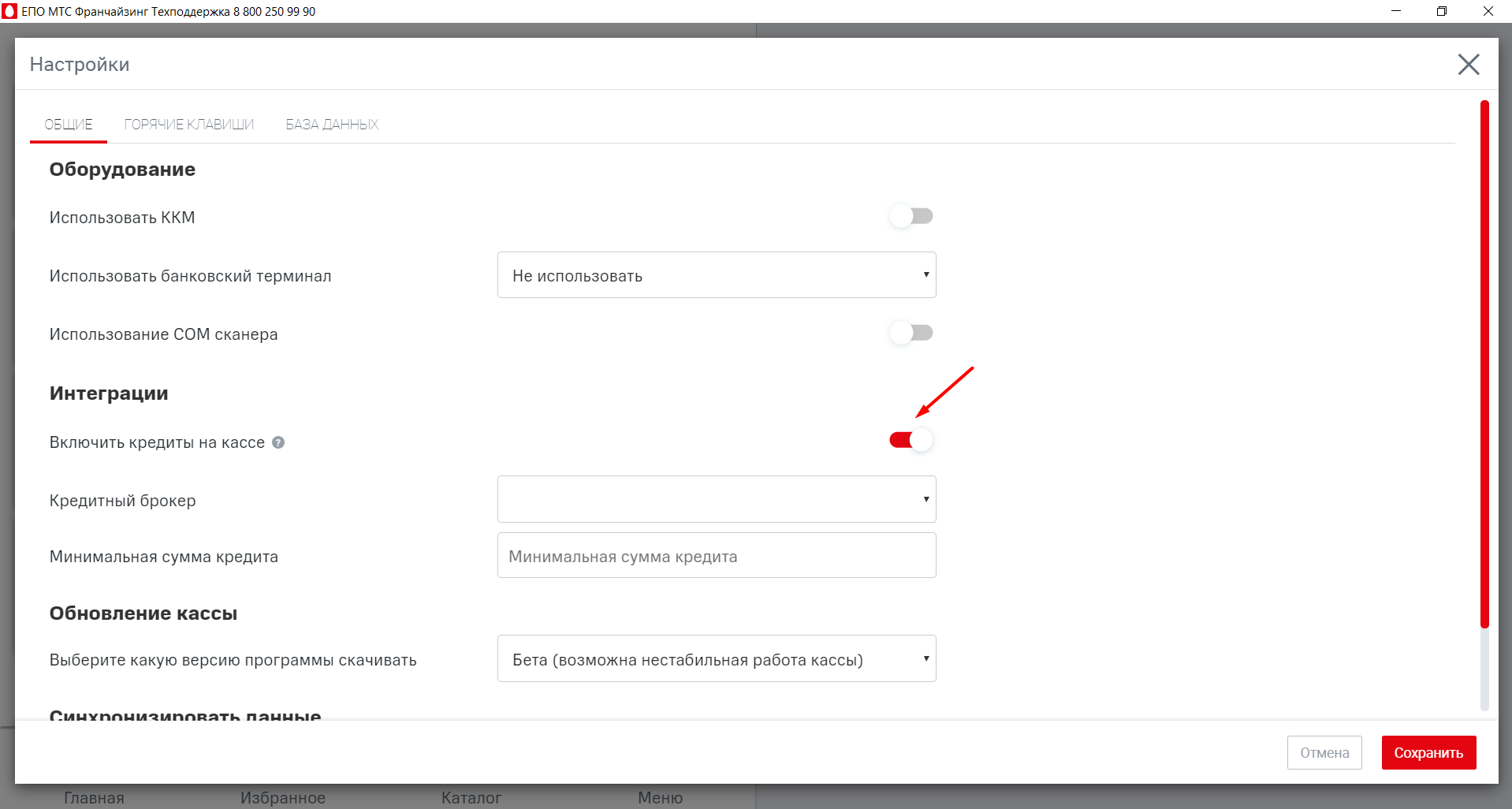The height and width of the screenshot is (809, 1512).
Task: Click the Использовать ККМ label
Action: (122, 218)
